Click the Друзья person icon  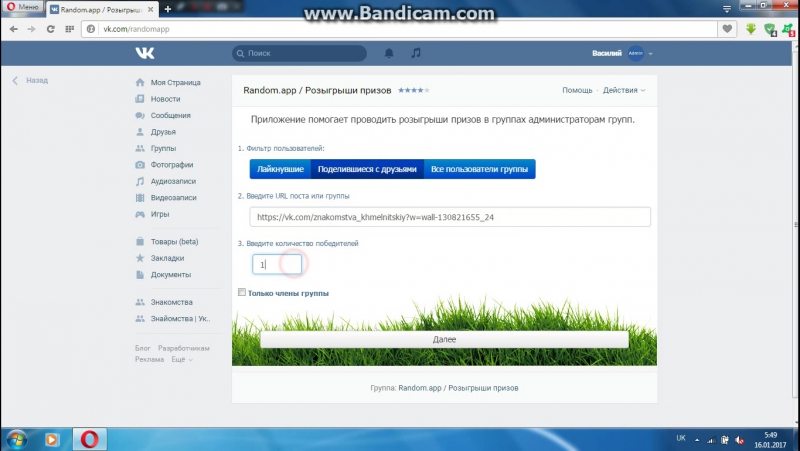click(140, 132)
